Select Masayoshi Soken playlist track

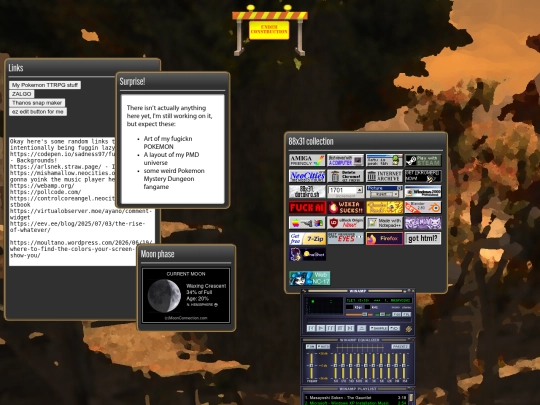click(x=355, y=397)
